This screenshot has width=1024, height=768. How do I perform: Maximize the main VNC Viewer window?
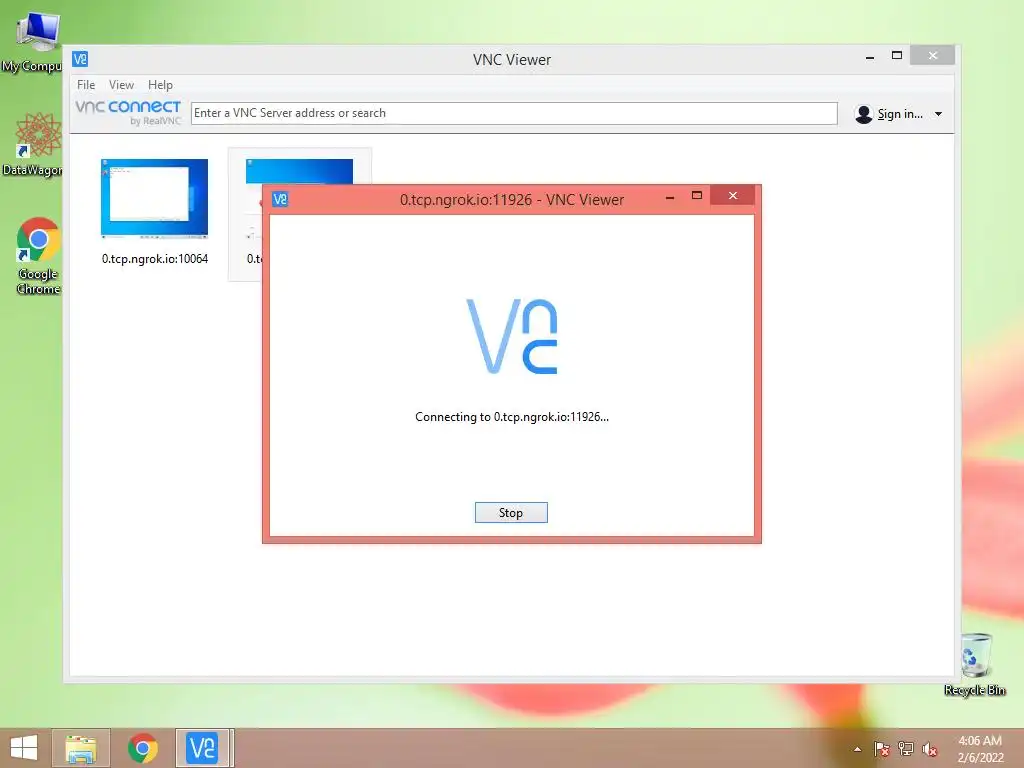click(x=897, y=56)
